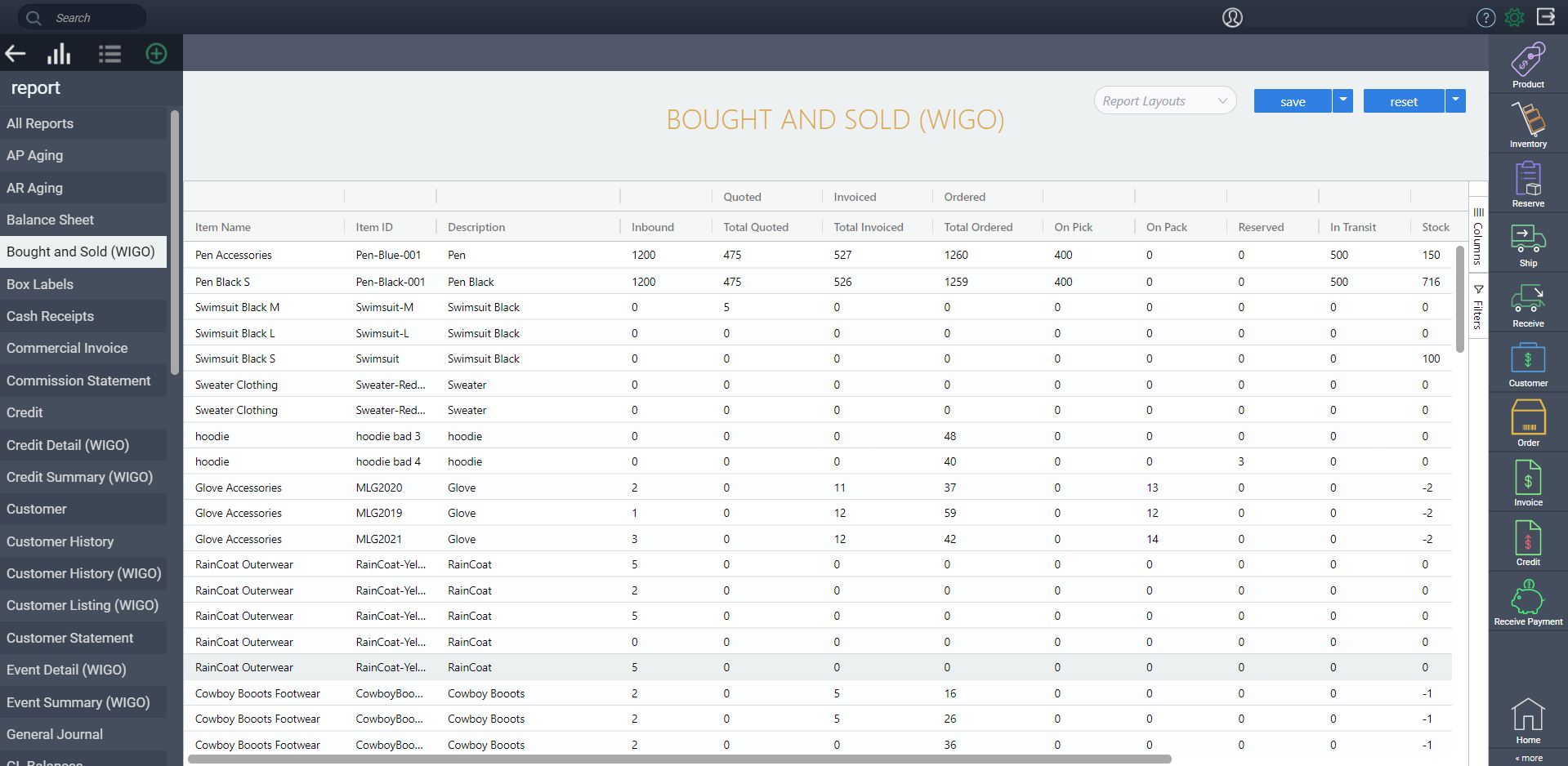Click the sidebar report list scrollbar

pos(174,243)
